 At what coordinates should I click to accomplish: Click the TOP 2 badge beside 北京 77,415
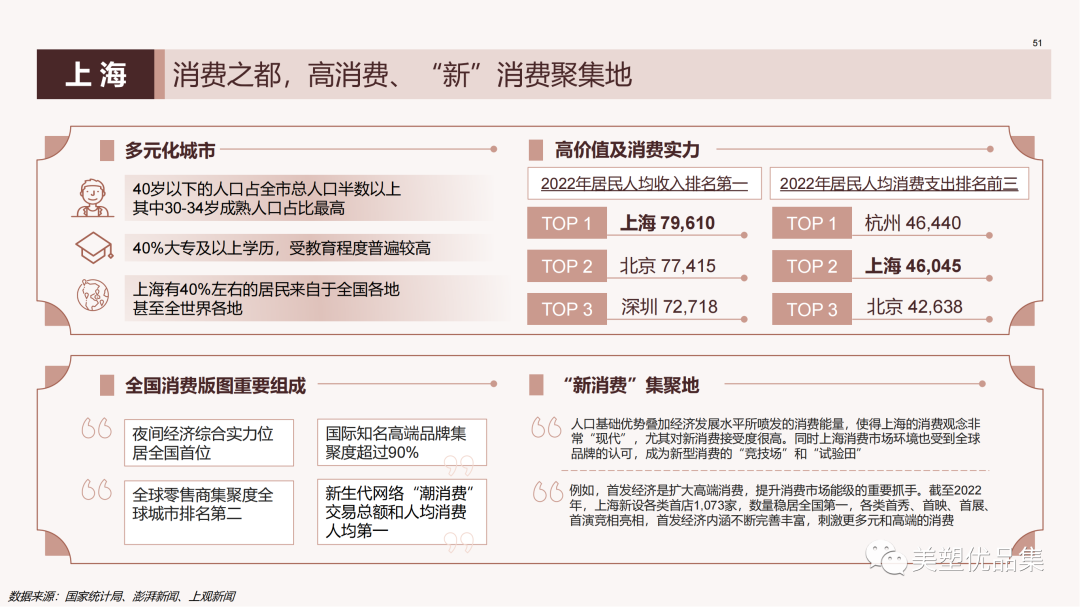click(567, 266)
